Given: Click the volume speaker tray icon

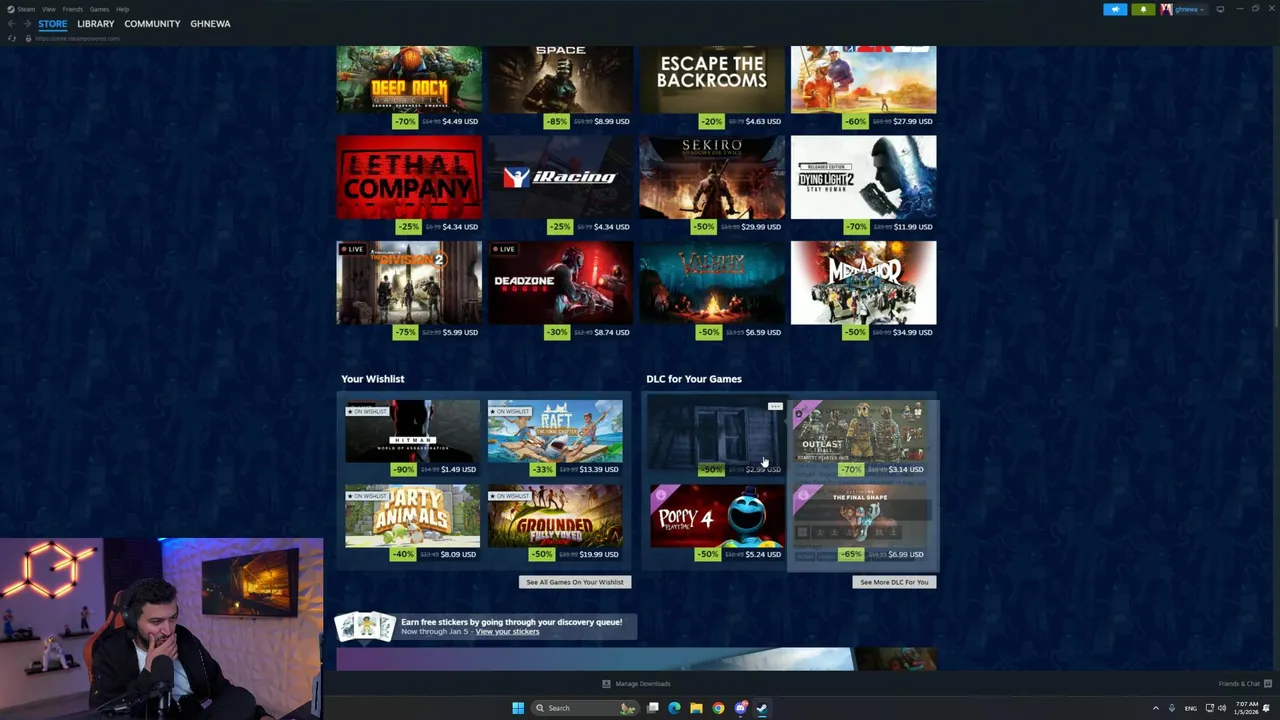Looking at the screenshot, I should [1222, 708].
